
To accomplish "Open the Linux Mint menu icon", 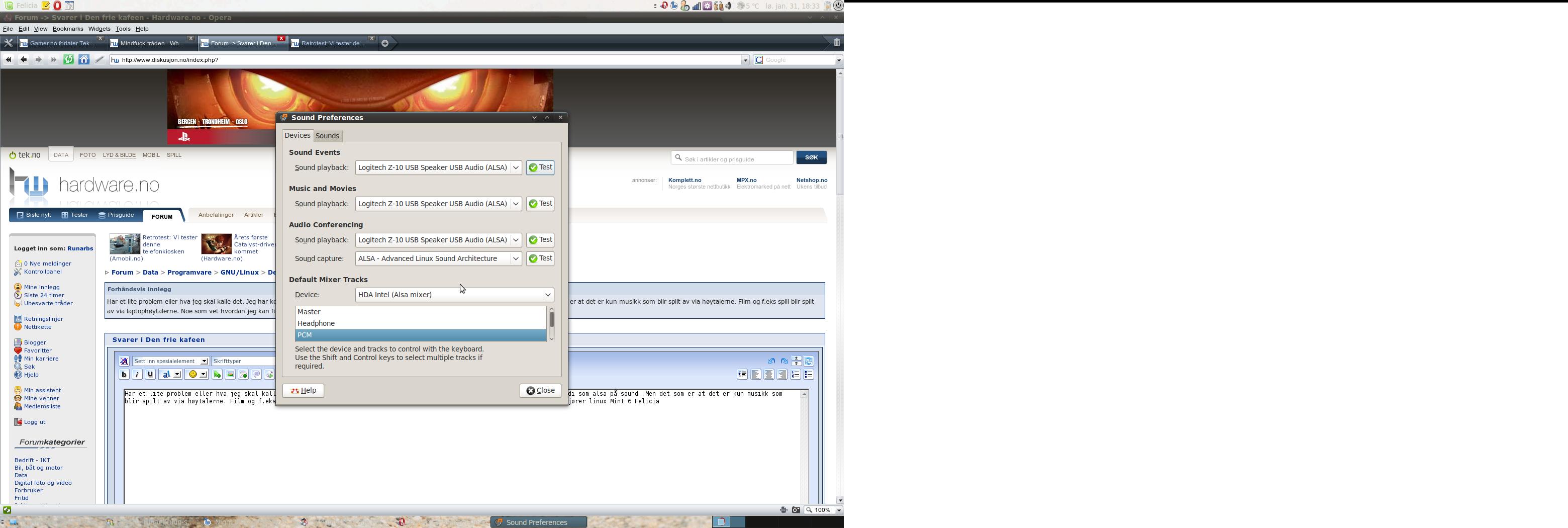I will [x=9, y=6].
